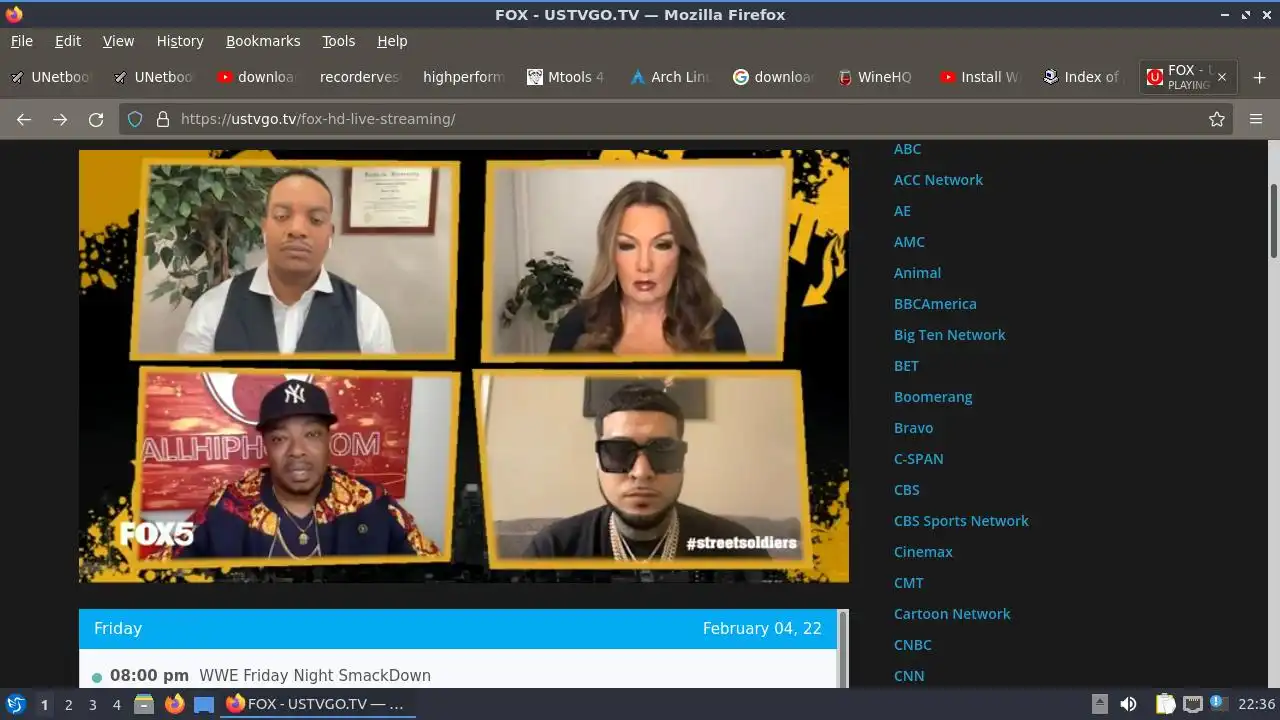
Task: Open the ABC channel link
Action: tap(907, 149)
